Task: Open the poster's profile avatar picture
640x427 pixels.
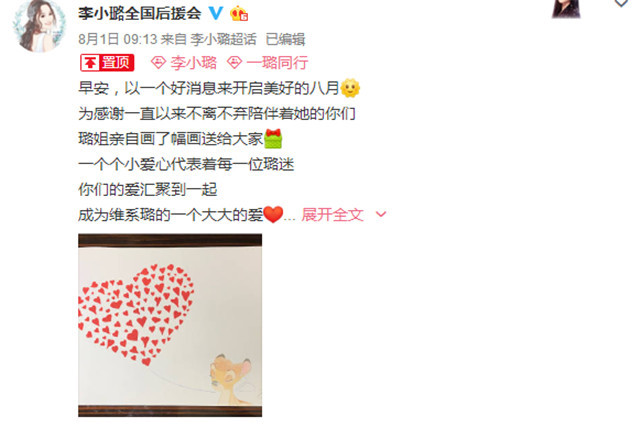Action: pos(40,26)
